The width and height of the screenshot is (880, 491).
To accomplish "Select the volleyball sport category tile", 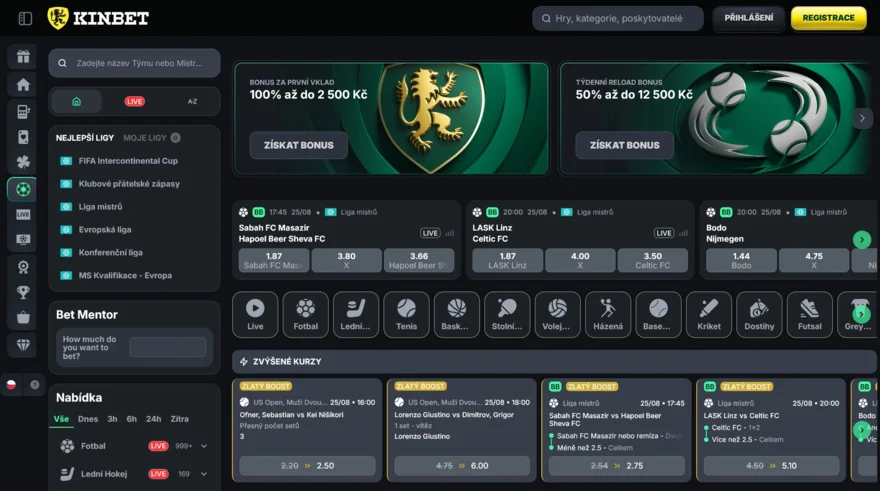I will coord(557,314).
